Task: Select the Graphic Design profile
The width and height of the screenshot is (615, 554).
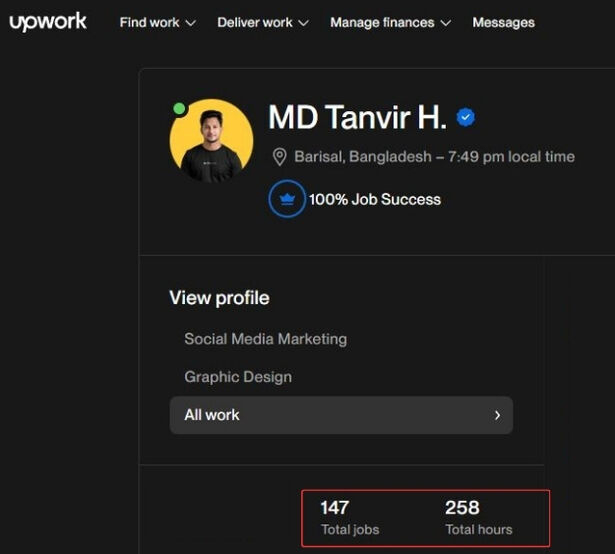Action: tap(238, 377)
